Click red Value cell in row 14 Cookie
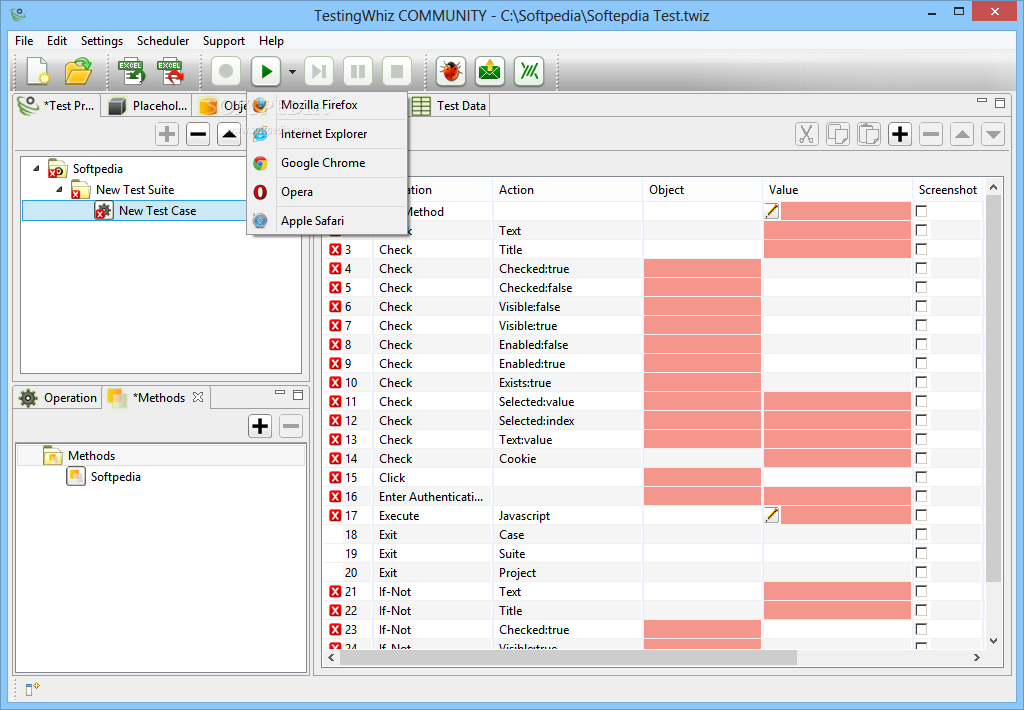The image size is (1024, 710). [837, 459]
